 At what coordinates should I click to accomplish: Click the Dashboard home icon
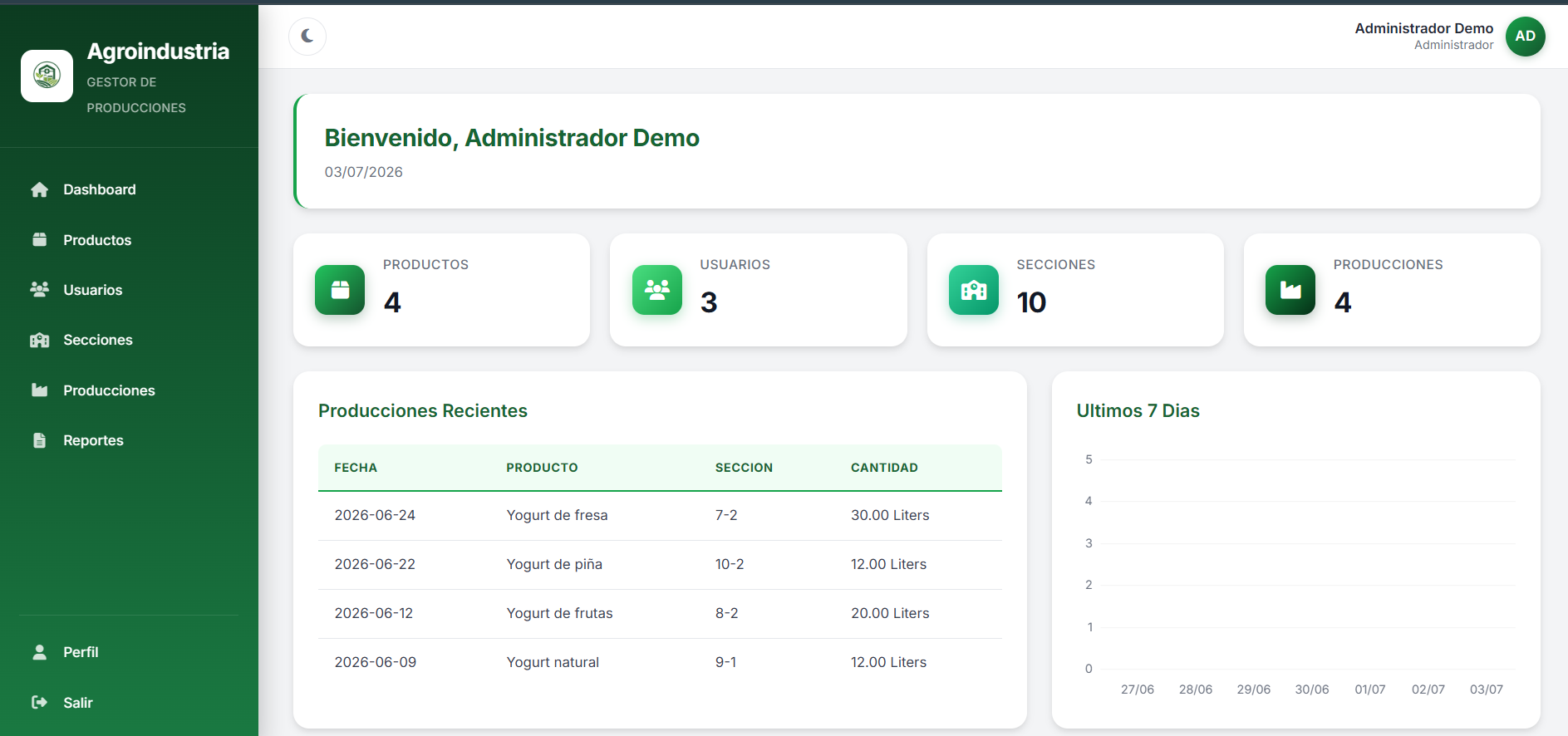[39, 189]
